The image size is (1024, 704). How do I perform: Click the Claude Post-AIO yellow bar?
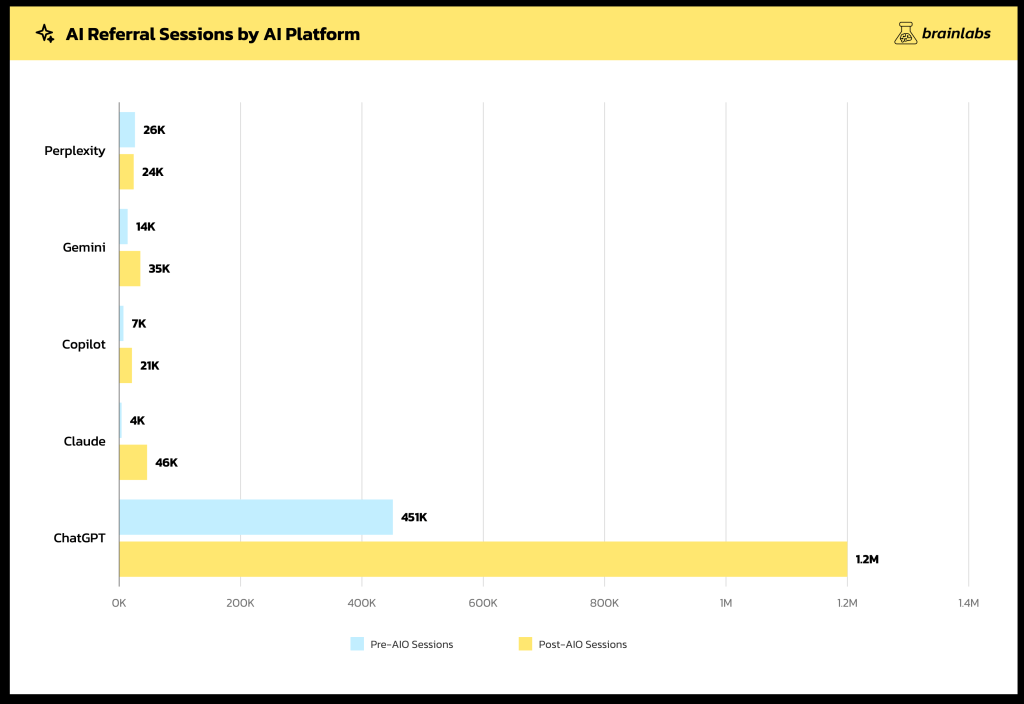tap(133, 462)
